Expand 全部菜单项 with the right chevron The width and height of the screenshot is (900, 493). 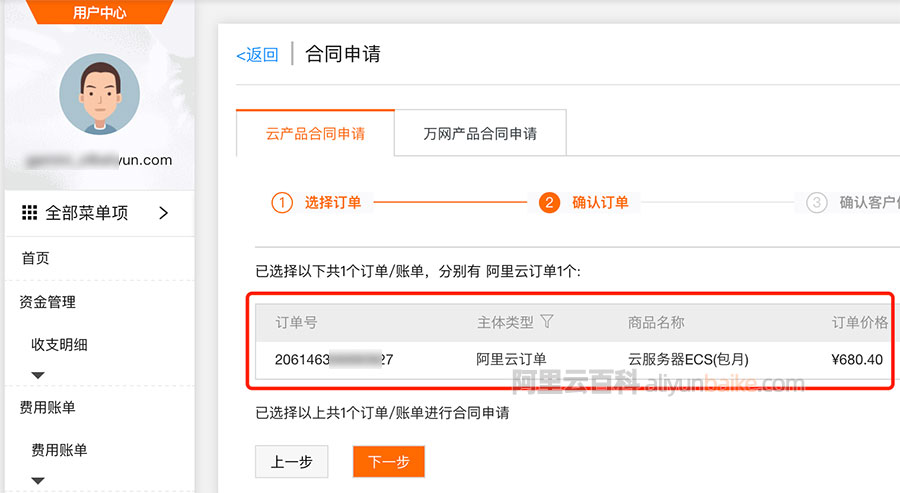(164, 213)
